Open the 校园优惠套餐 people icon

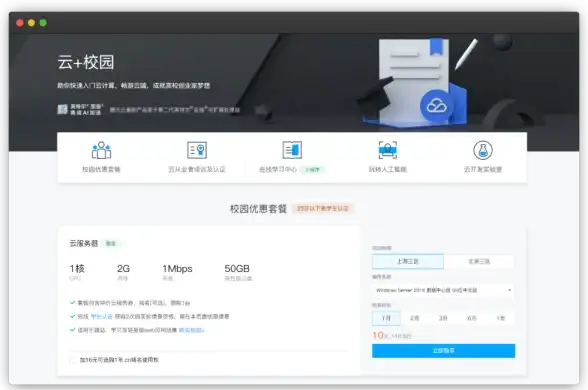(x=101, y=150)
